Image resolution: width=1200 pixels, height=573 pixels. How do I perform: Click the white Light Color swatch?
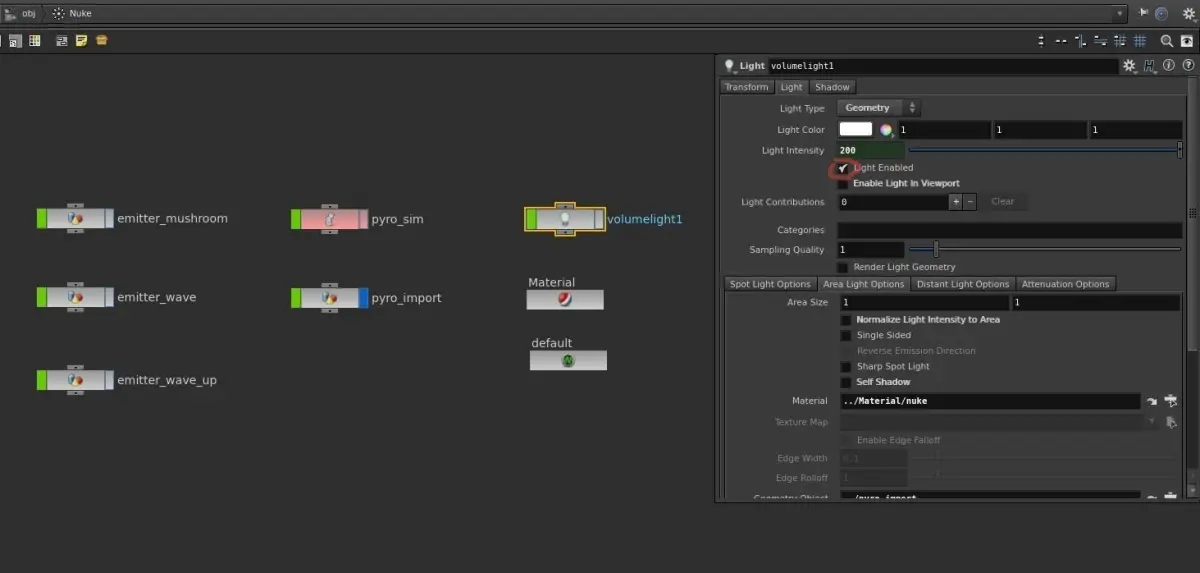(x=856, y=129)
